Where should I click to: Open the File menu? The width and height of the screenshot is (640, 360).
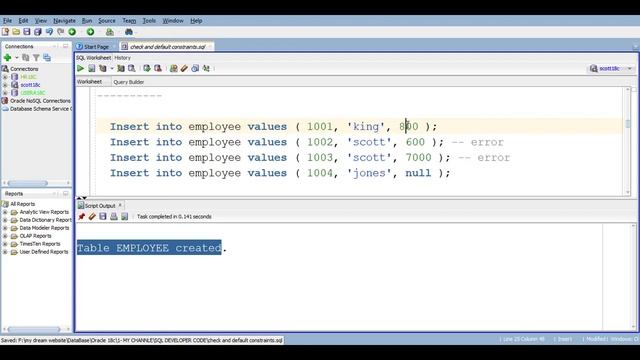click(x=7, y=20)
